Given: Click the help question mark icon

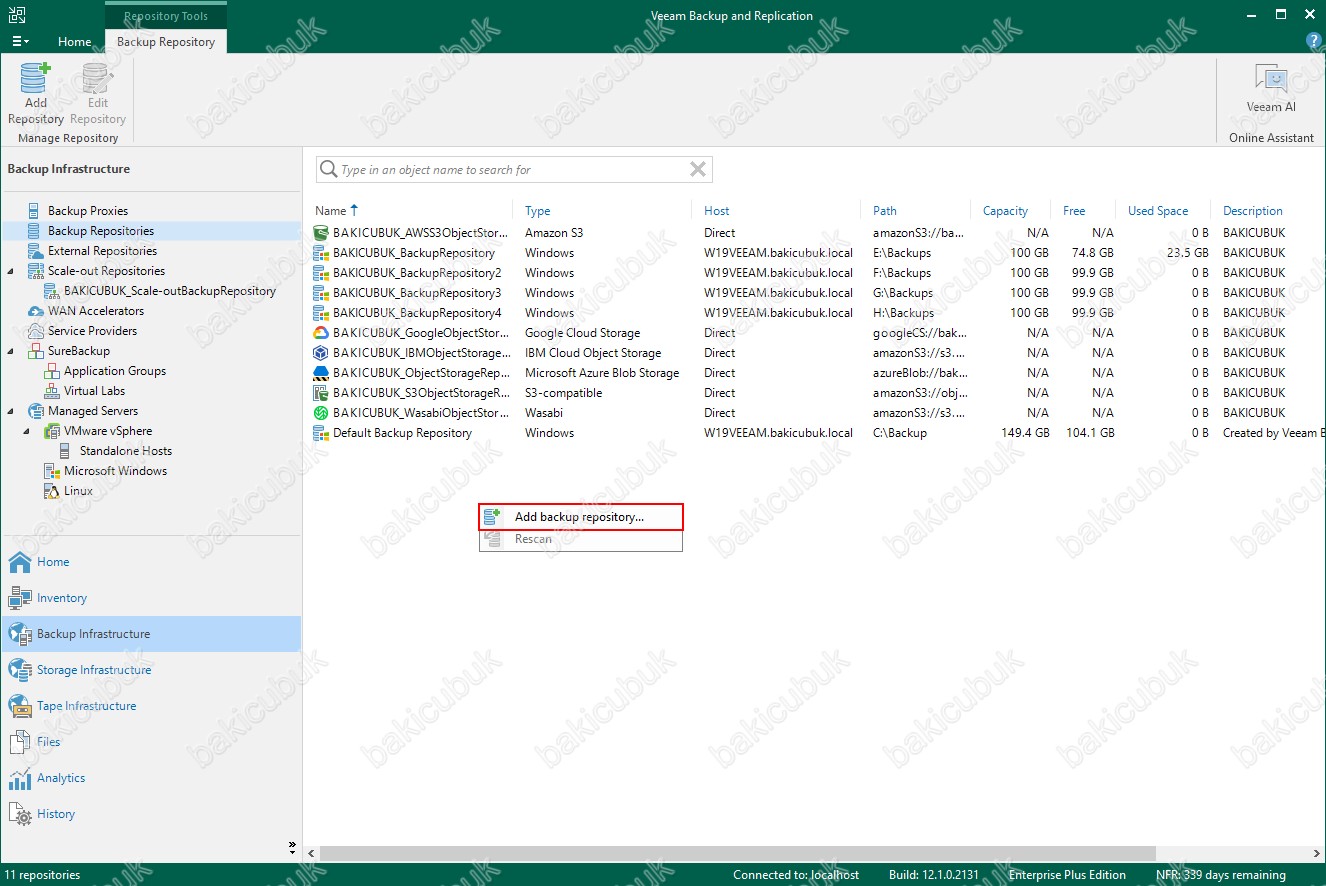Looking at the screenshot, I should coord(1314,41).
